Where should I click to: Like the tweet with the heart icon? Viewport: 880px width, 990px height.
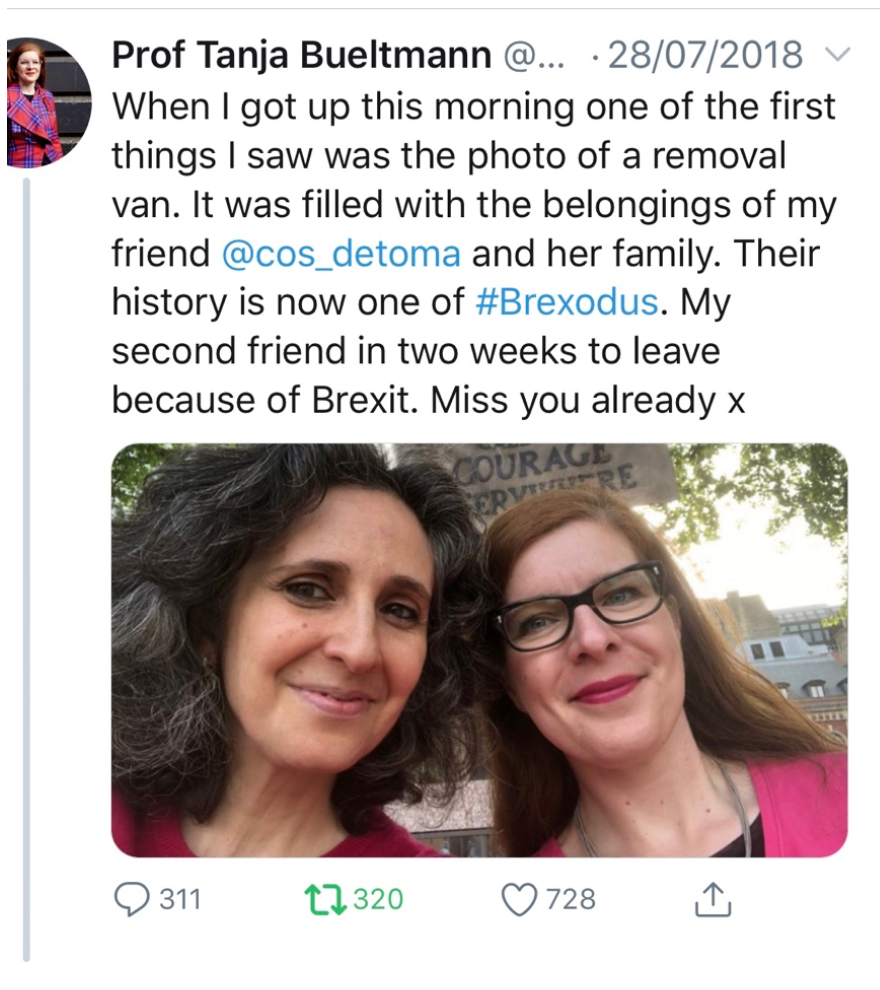pos(518,899)
